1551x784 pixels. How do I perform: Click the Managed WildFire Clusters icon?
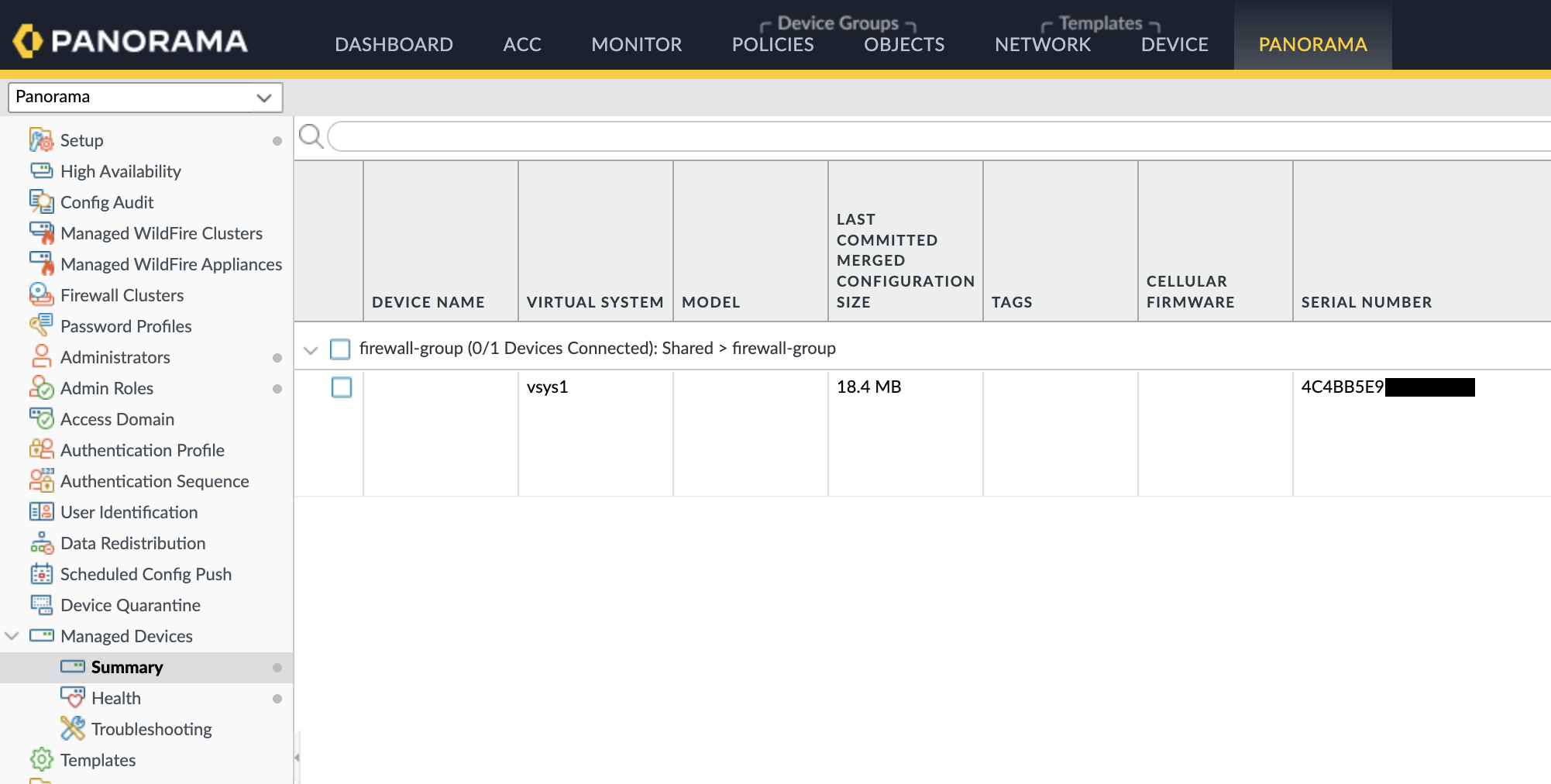(41, 233)
